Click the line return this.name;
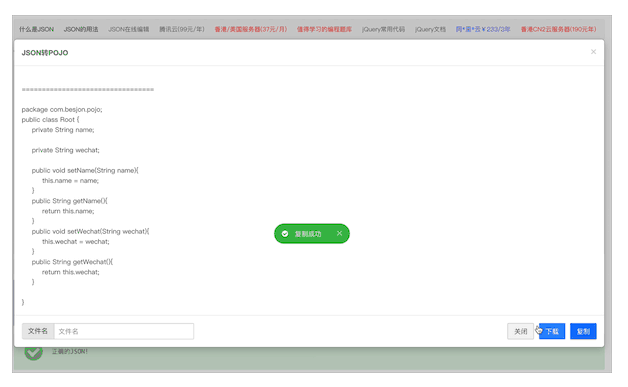 pyautogui.click(x=68, y=211)
